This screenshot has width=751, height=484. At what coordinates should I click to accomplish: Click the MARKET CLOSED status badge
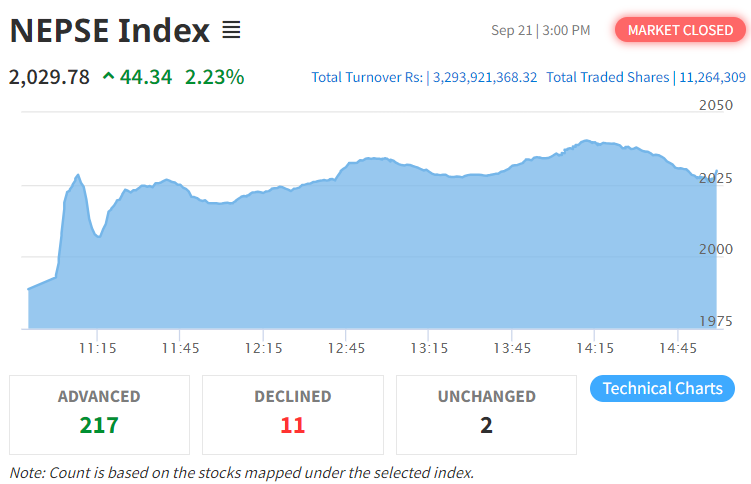pos(680,30)
